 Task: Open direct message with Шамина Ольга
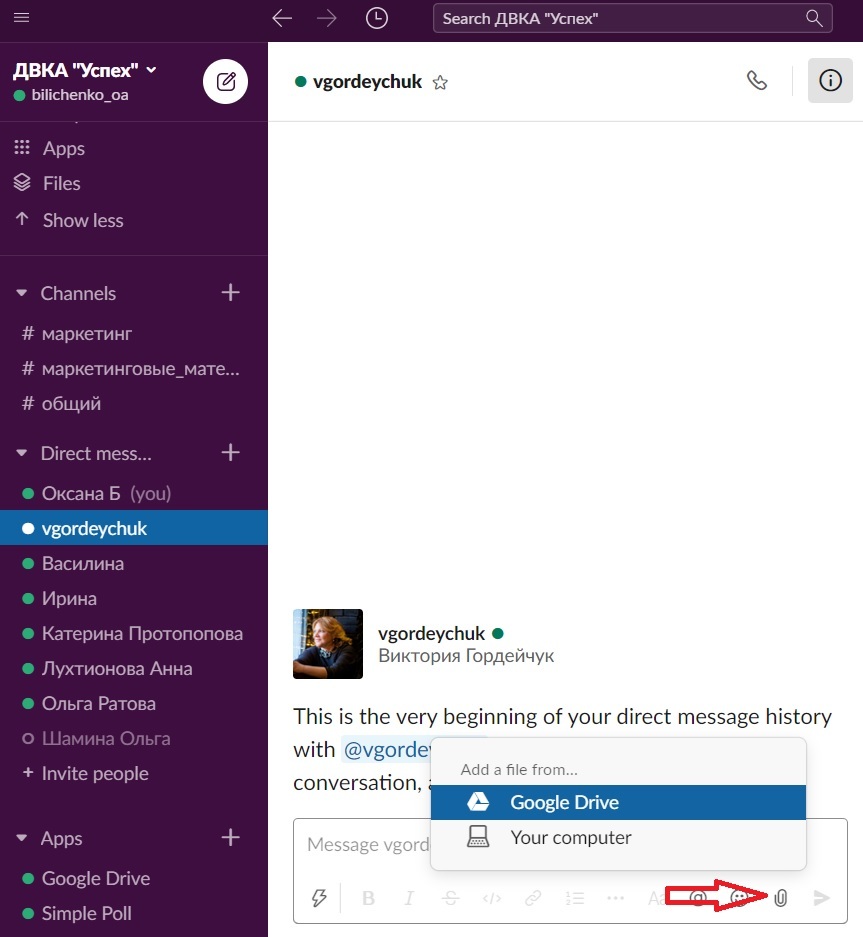click(x=106, y=739)
